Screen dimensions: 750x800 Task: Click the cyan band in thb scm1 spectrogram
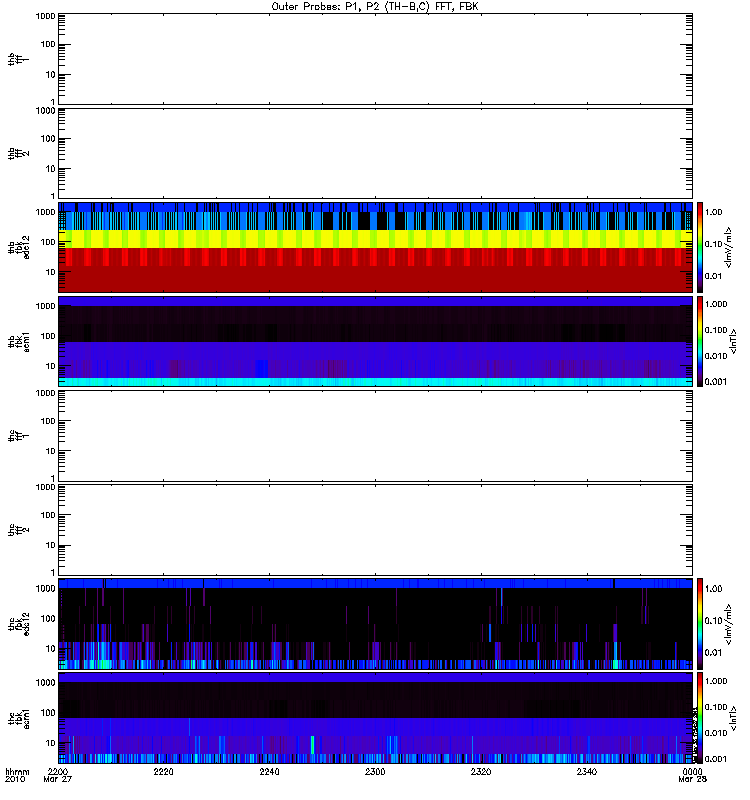pyautogui.click(x=375, y=382)
